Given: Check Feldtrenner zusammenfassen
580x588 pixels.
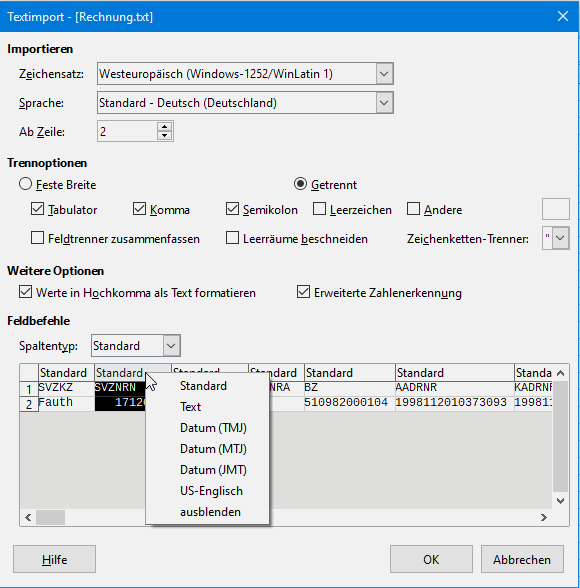Looking at the screenshot, I should [x=37, y=238].
